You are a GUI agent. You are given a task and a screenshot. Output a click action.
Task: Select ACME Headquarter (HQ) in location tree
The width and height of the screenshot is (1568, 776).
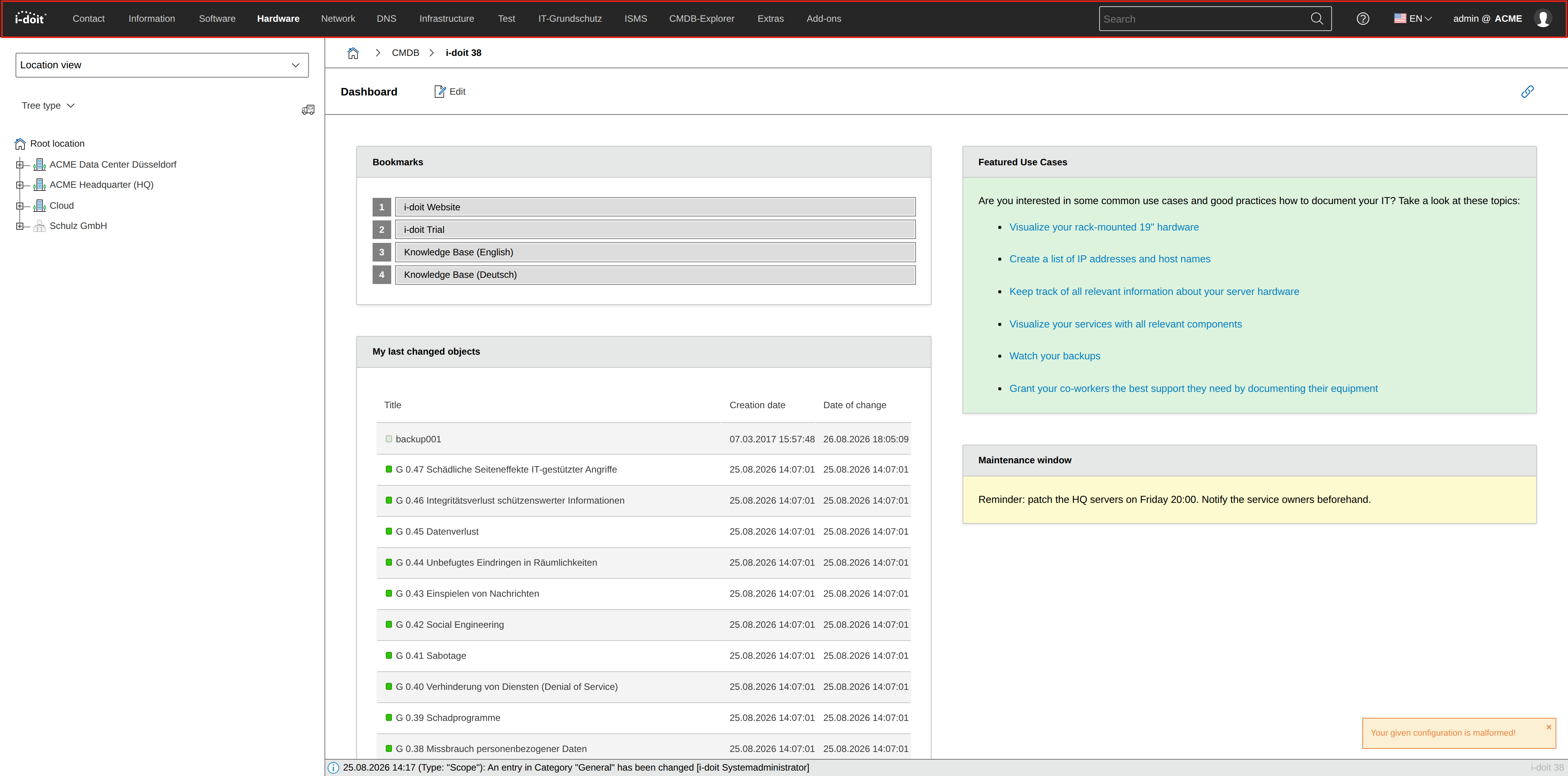coord(102,184)
